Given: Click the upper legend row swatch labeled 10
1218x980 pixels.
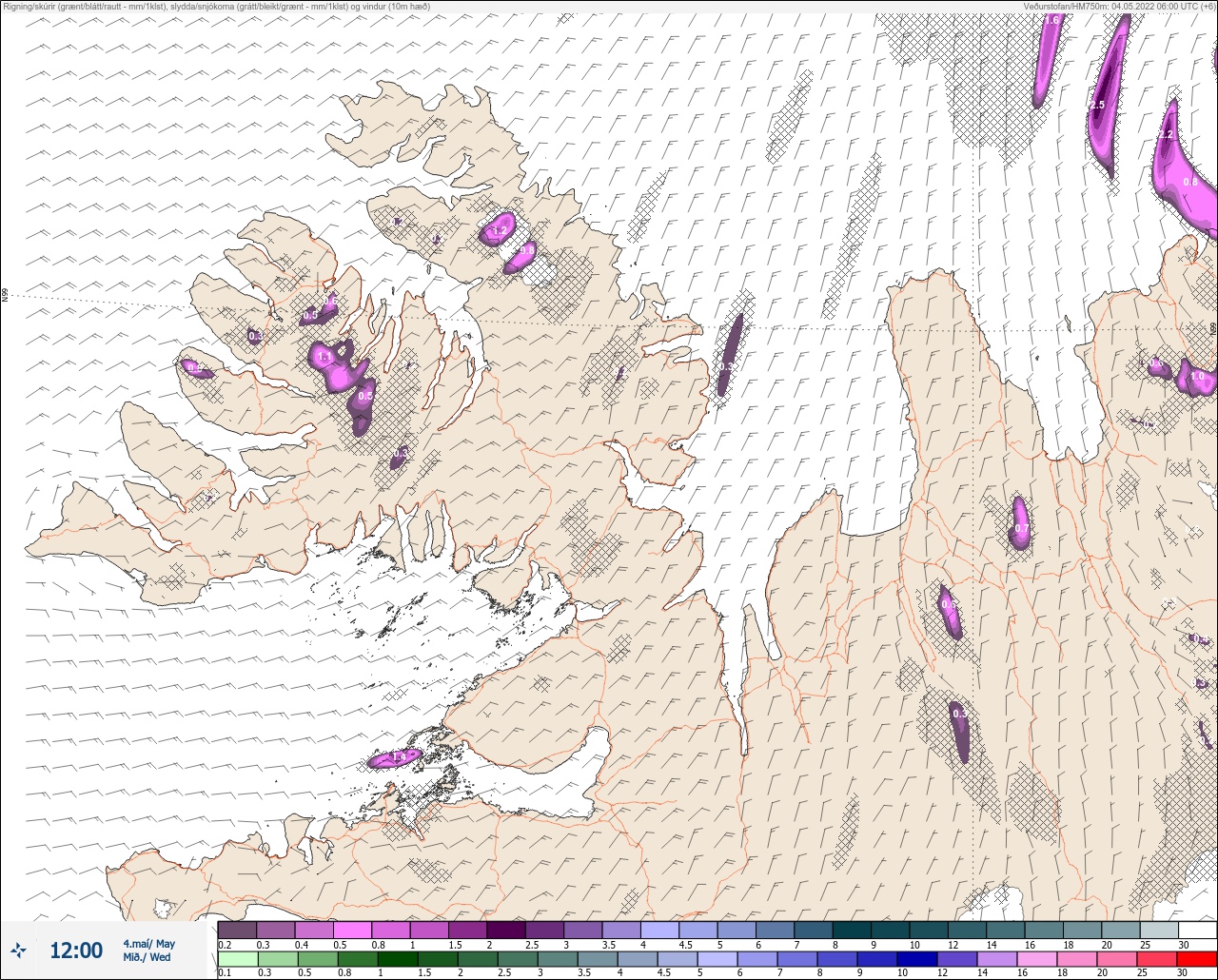Looking at the screenshot, I should pos(929,931).
